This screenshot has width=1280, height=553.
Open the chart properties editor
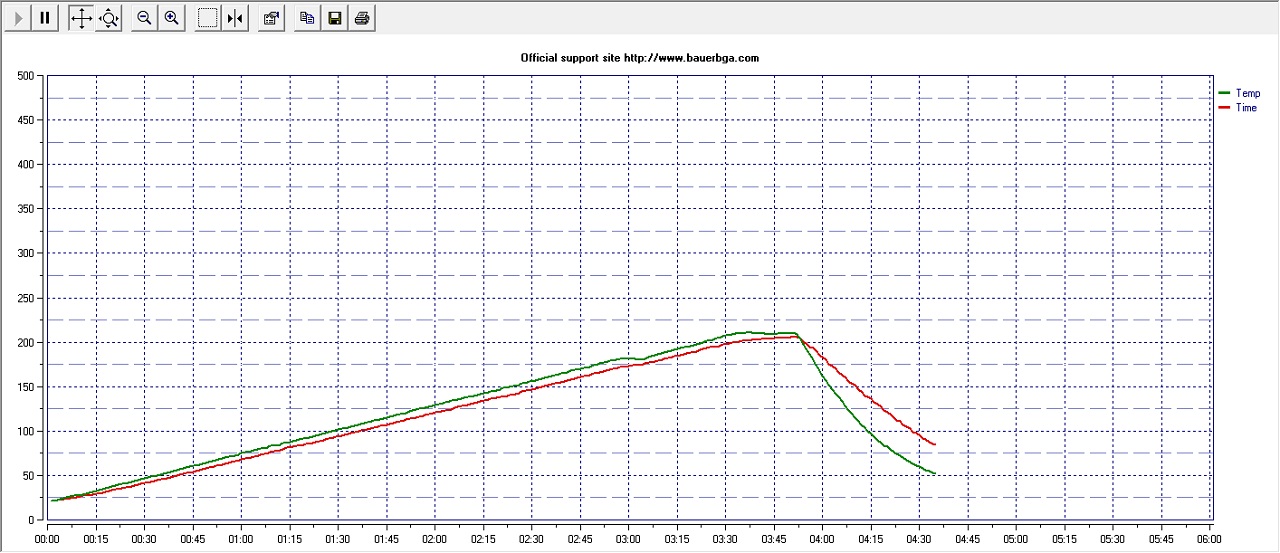271,18
